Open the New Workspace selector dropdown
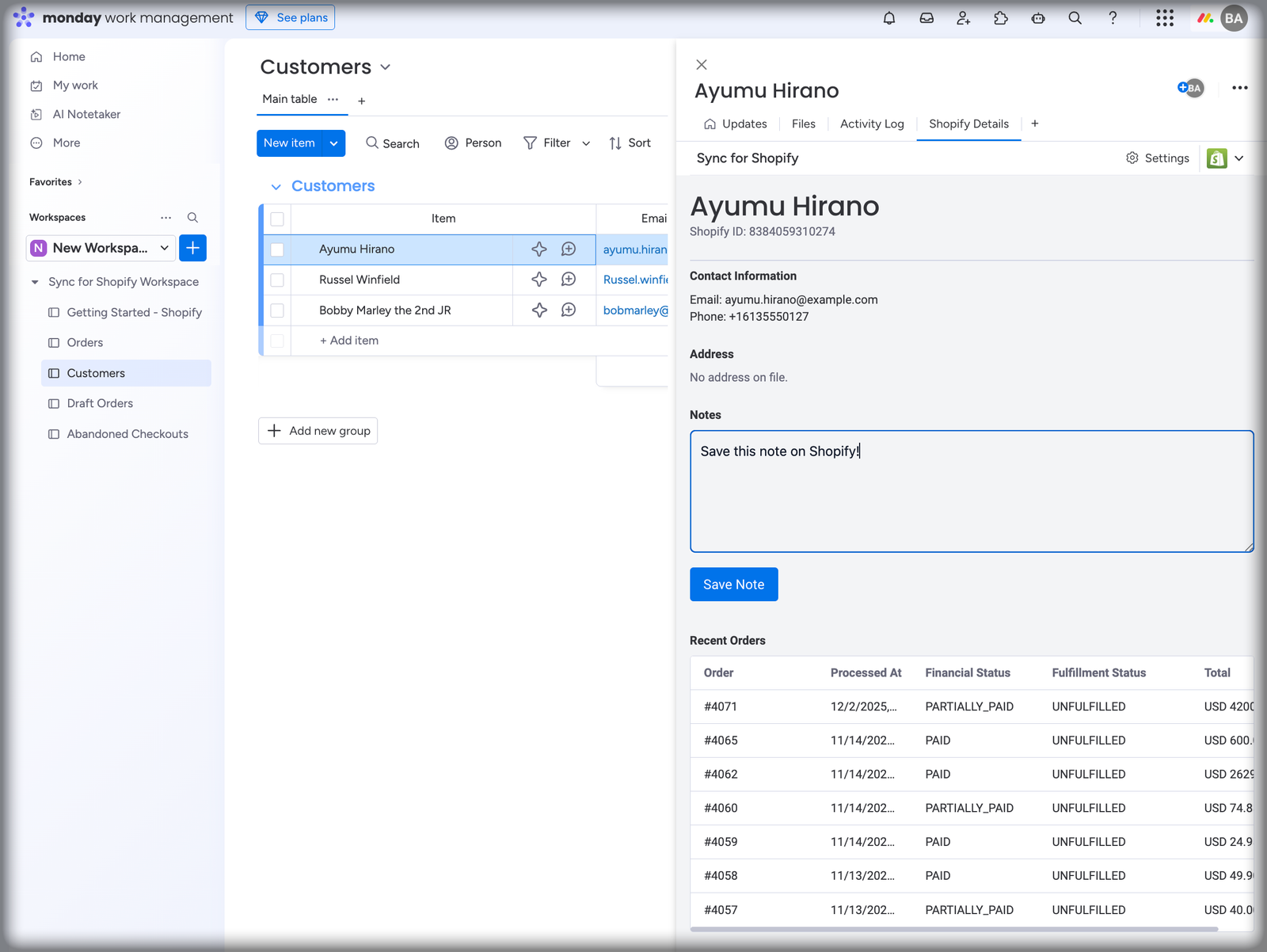This screenshot has height=952, width=1267. 101,248
